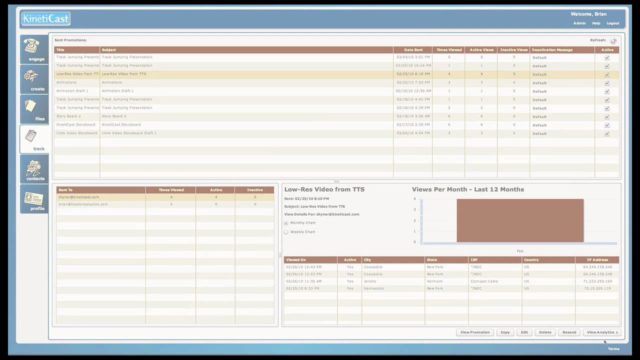Open the Help link in header

[596, 23]
